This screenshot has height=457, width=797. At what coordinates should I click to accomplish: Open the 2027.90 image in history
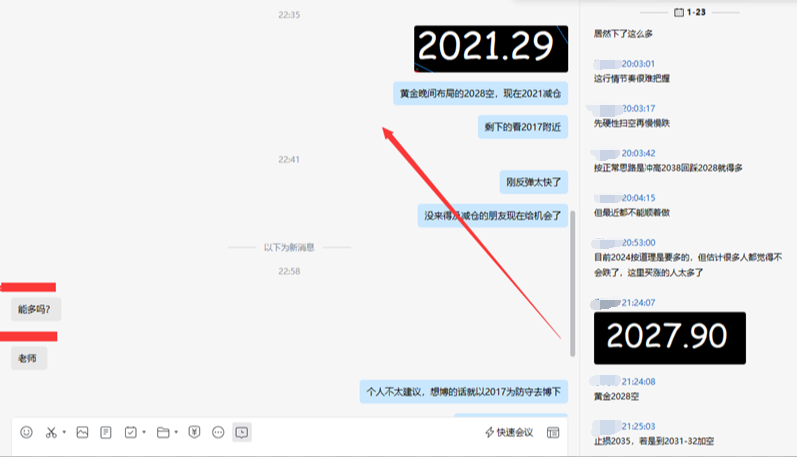click(x=670, y=338)
